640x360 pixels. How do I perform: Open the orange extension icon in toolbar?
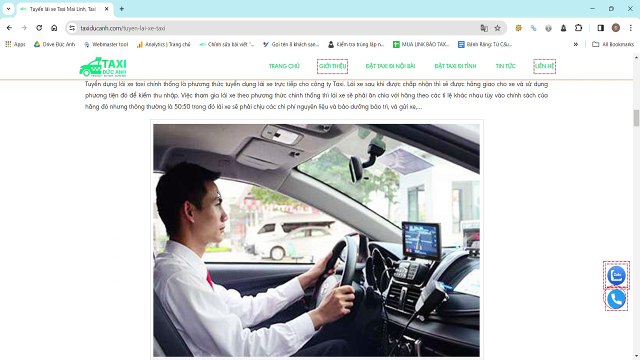(518, 28)
